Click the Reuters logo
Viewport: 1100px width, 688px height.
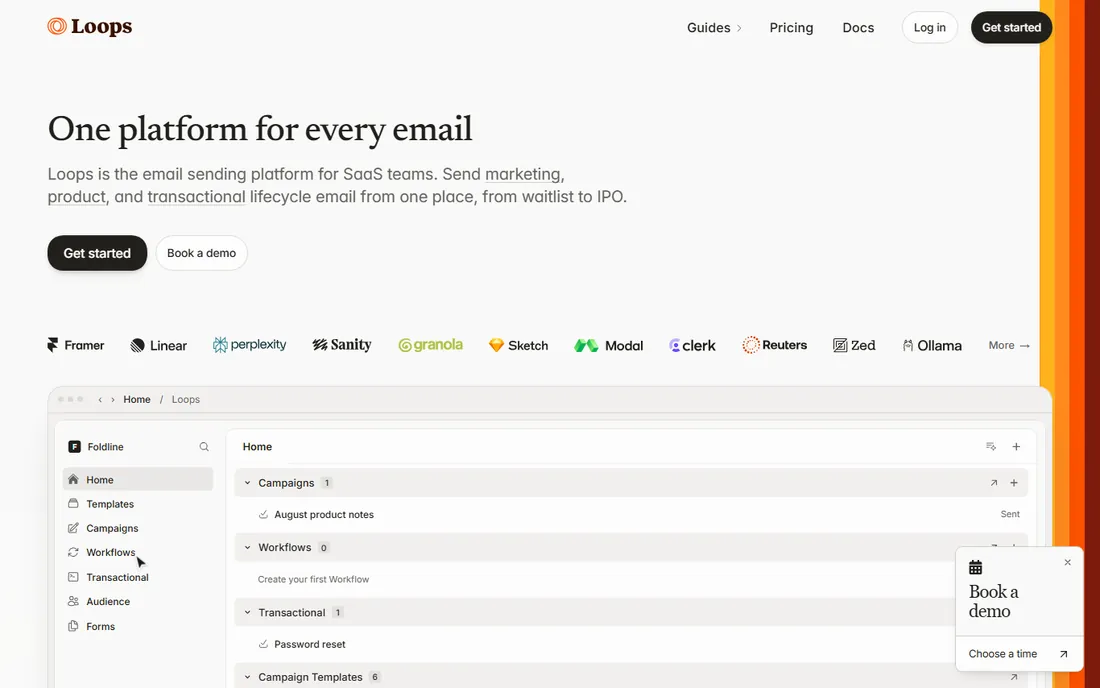pos(774,344)
